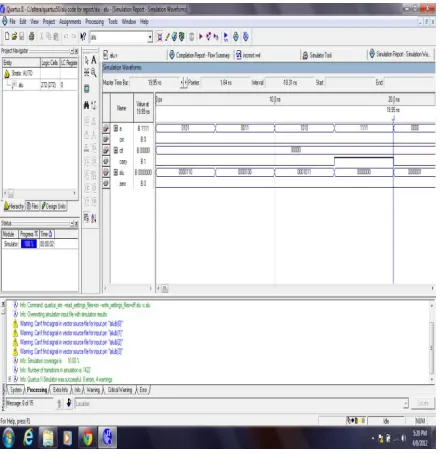Select the Zoom magnifier tool in waveform toolbar

click(94, 72)
